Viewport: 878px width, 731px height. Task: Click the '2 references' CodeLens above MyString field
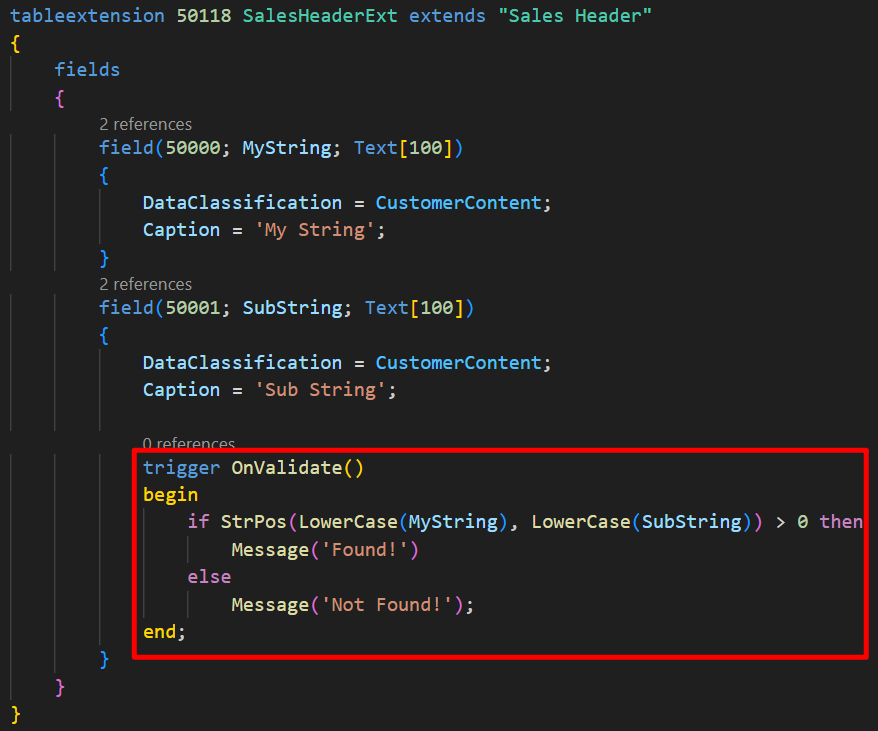(x=145, y=124)
